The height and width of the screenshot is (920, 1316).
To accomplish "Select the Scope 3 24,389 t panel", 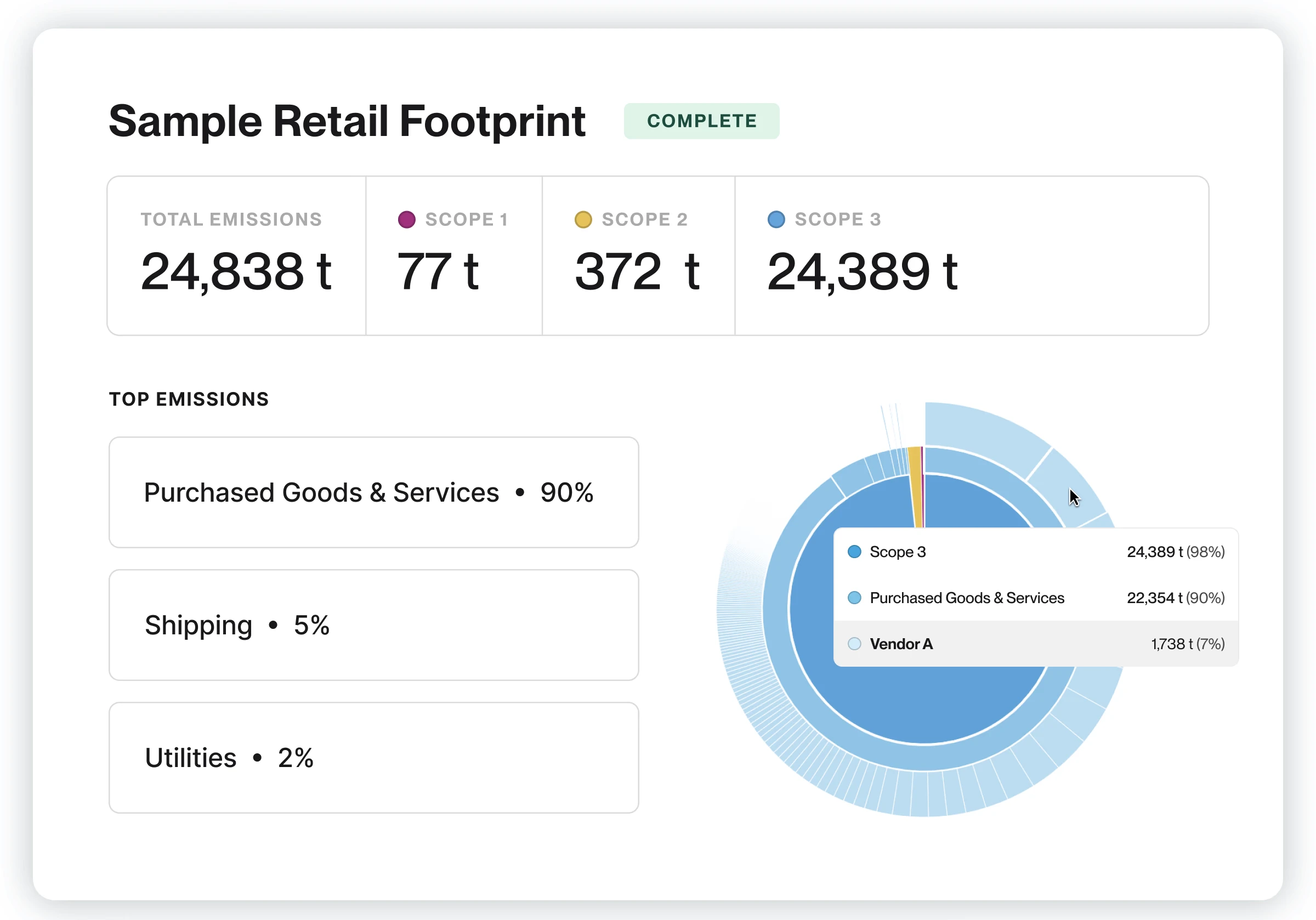I will tap(972, 255).
